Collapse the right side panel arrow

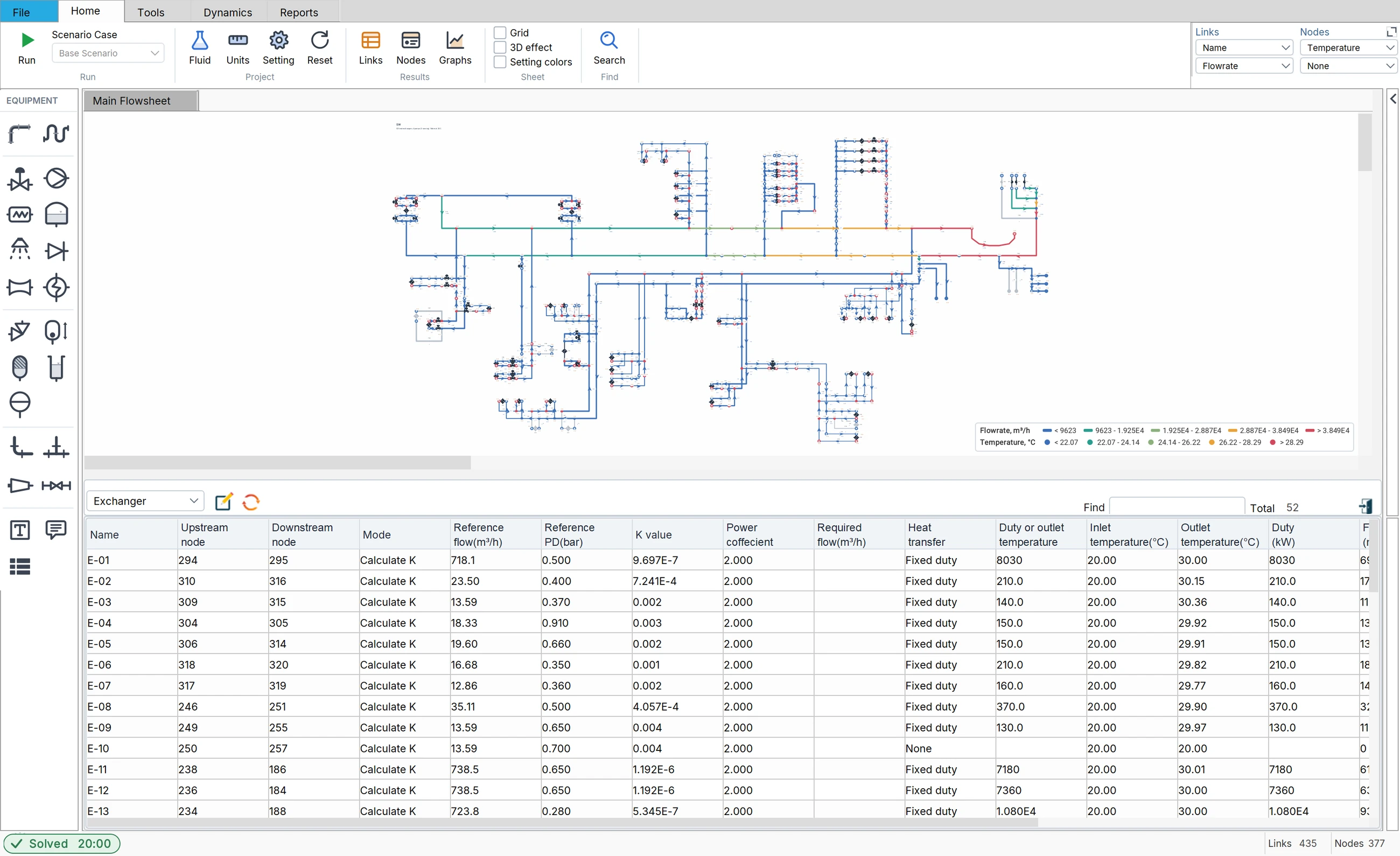(x=1393, y=99)
